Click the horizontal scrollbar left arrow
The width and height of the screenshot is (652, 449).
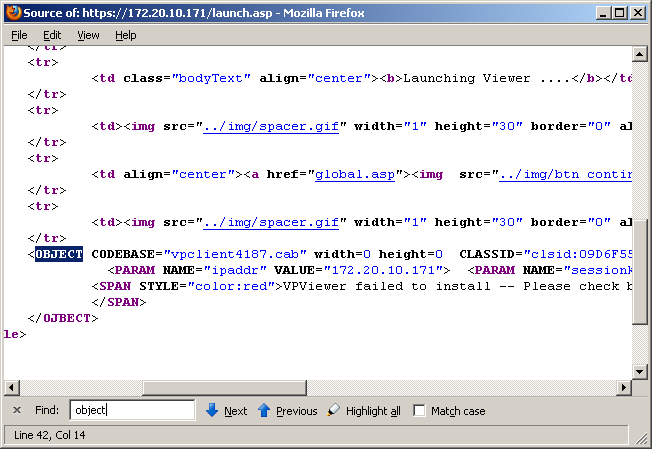click(x=12, y=388)
